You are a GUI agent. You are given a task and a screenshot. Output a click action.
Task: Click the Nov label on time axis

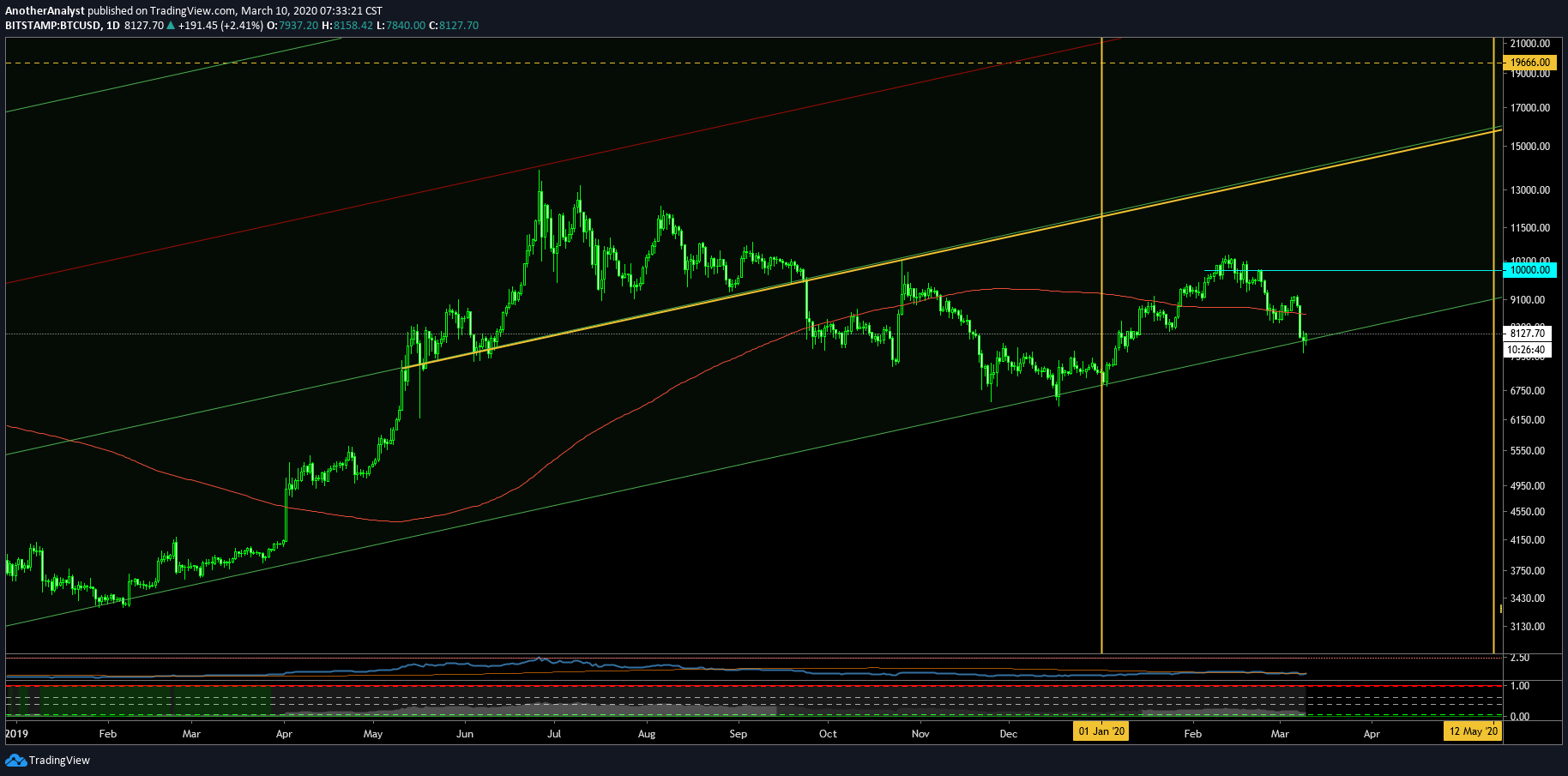(x=920, y=734)
